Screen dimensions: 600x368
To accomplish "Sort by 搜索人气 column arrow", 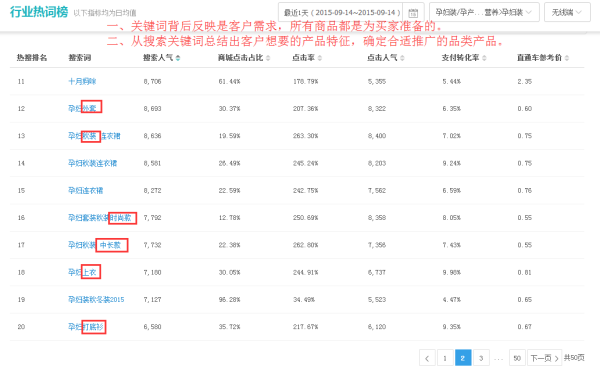I will pyautogui.click(x=178, y=58).
